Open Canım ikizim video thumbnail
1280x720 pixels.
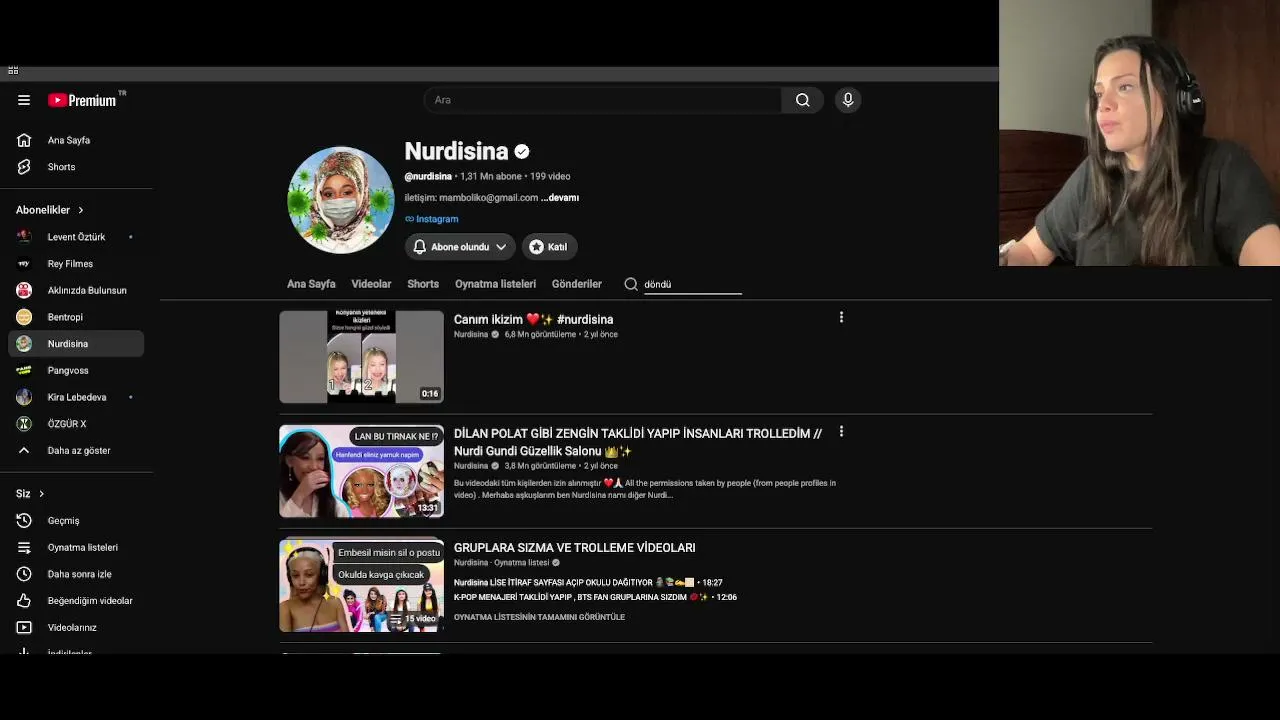(x=361, y=357)
